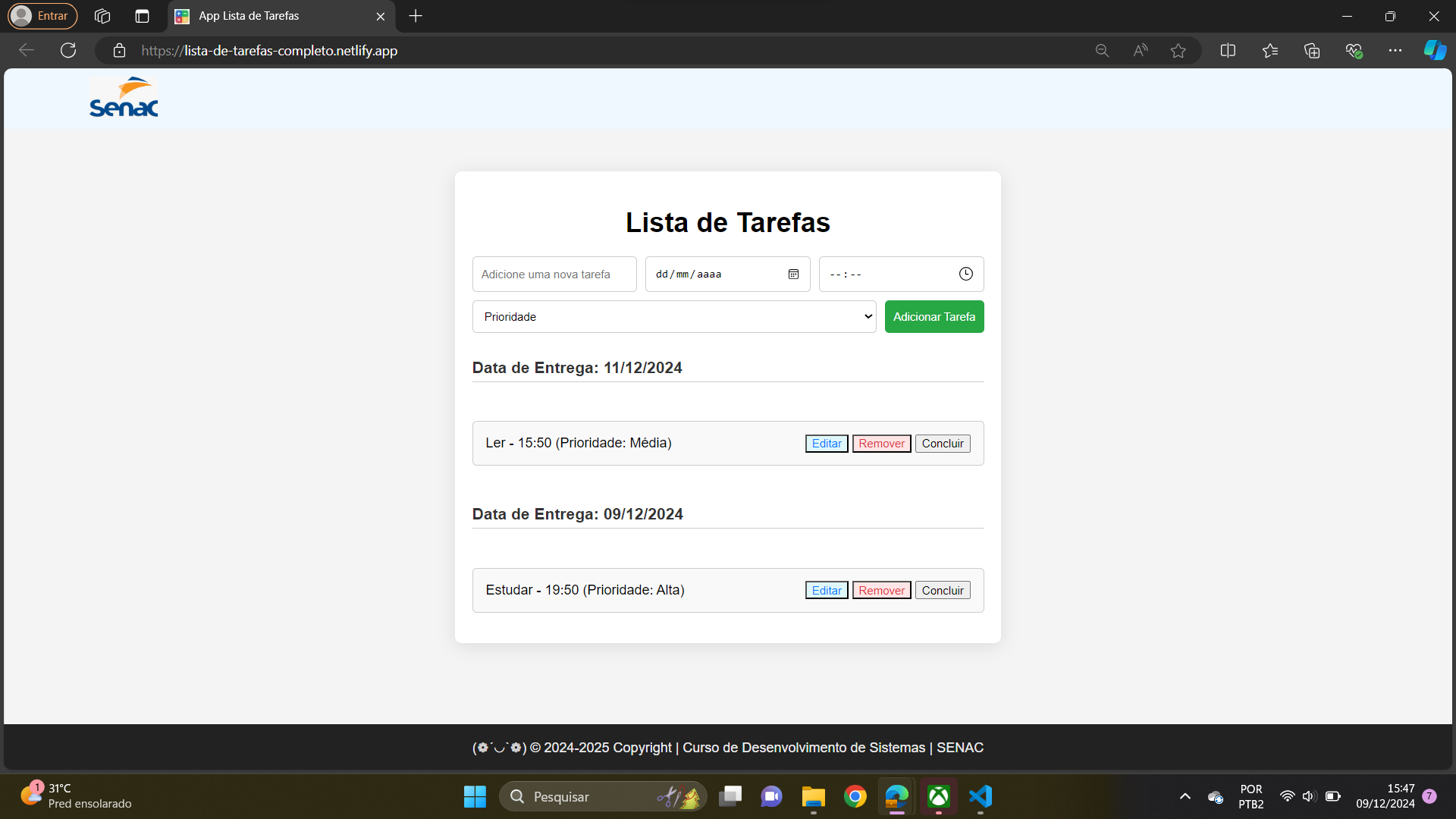Click text Ler - 15:50 (Prioridade: Média)

(579, 443)
